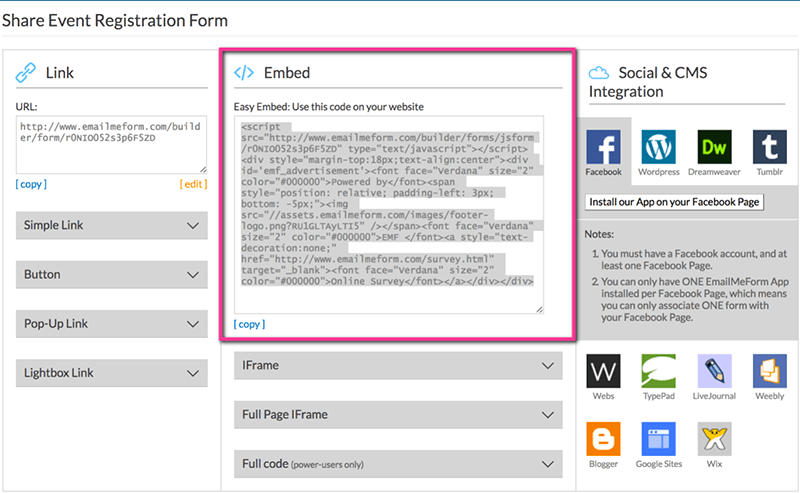This screenshot has height=493, width=800.
Task: Choose the Blogger integration icon
Action: click(x=604, y=439)
